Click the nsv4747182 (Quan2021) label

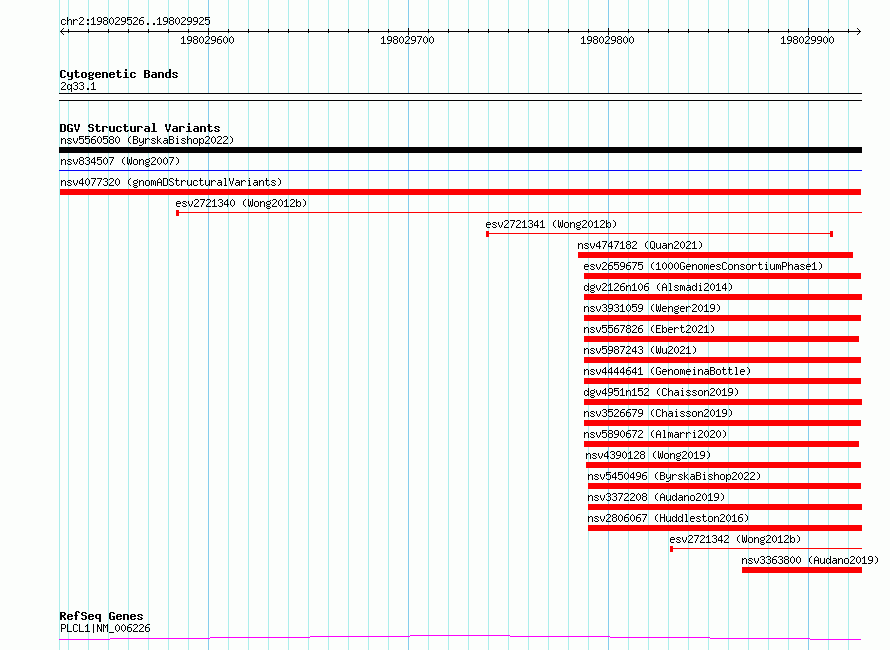[x=640, y=245]
